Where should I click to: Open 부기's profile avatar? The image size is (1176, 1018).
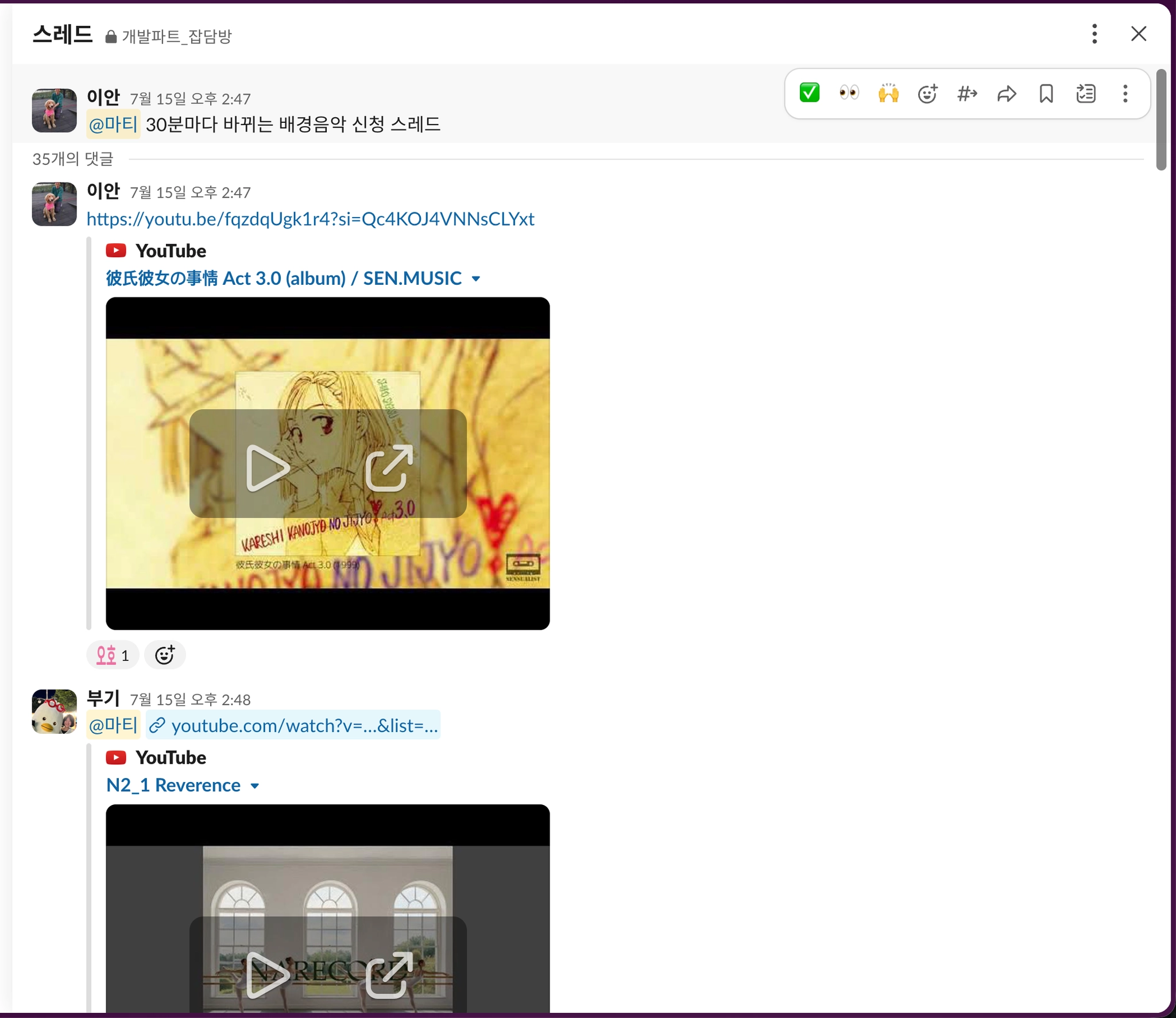[x=54, y=711]
